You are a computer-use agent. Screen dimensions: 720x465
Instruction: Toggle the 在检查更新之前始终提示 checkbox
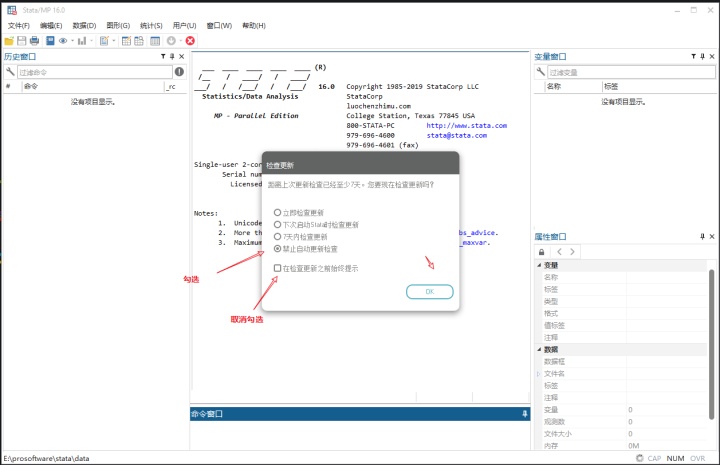tap(277, 268)
